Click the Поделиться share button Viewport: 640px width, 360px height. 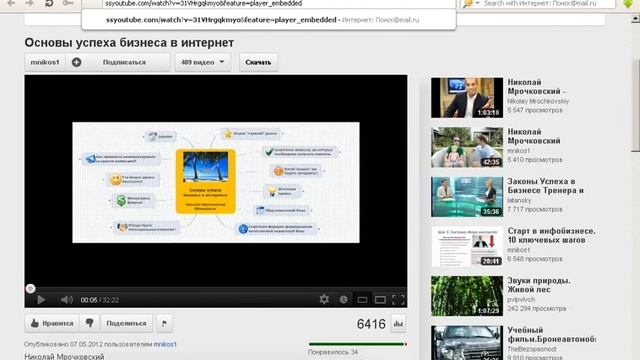click(127, 323)
